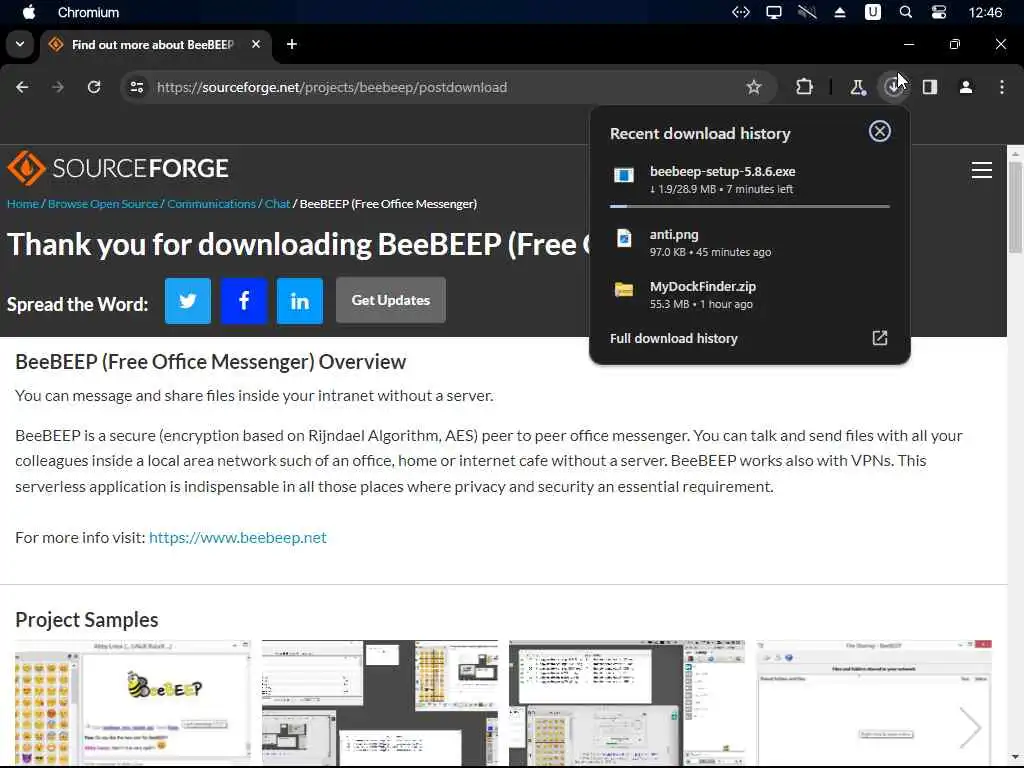Open Control Center in menu bar
Viewport: 1024px width, 768px height.
938,12
